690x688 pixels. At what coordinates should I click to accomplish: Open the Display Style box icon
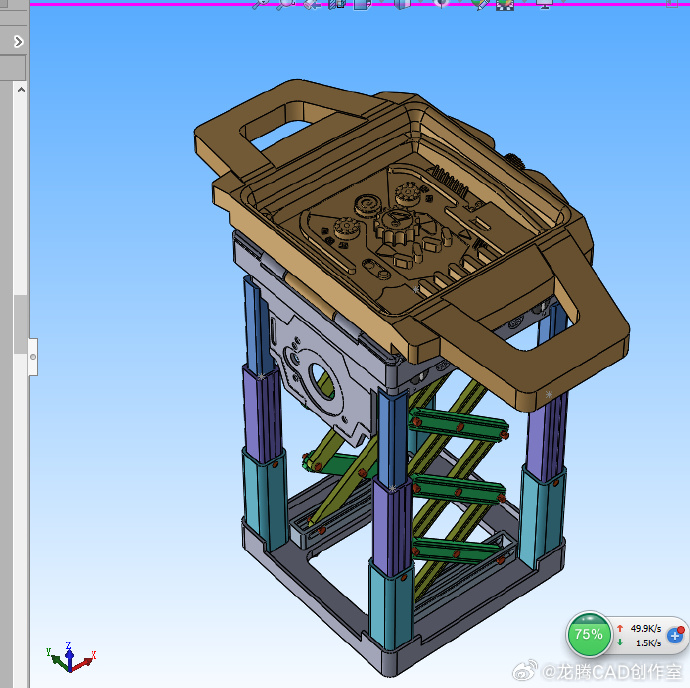[402, 4]
